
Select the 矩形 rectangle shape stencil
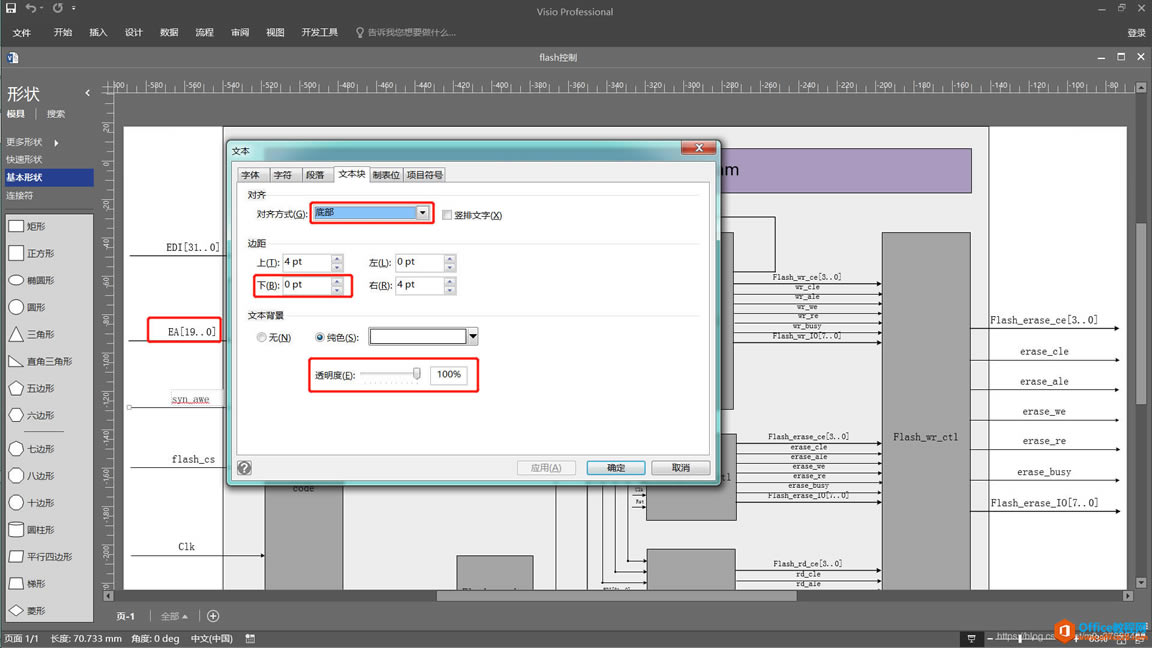[x=16, y=227]
